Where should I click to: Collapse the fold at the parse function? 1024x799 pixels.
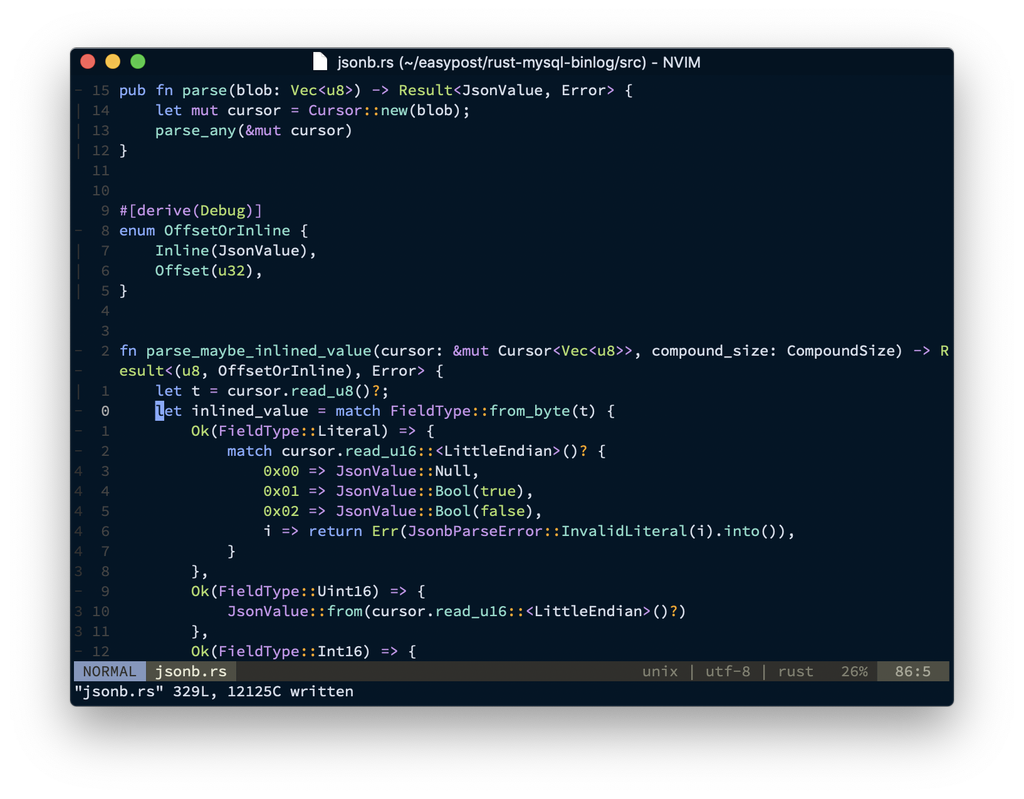click(80, 90)
